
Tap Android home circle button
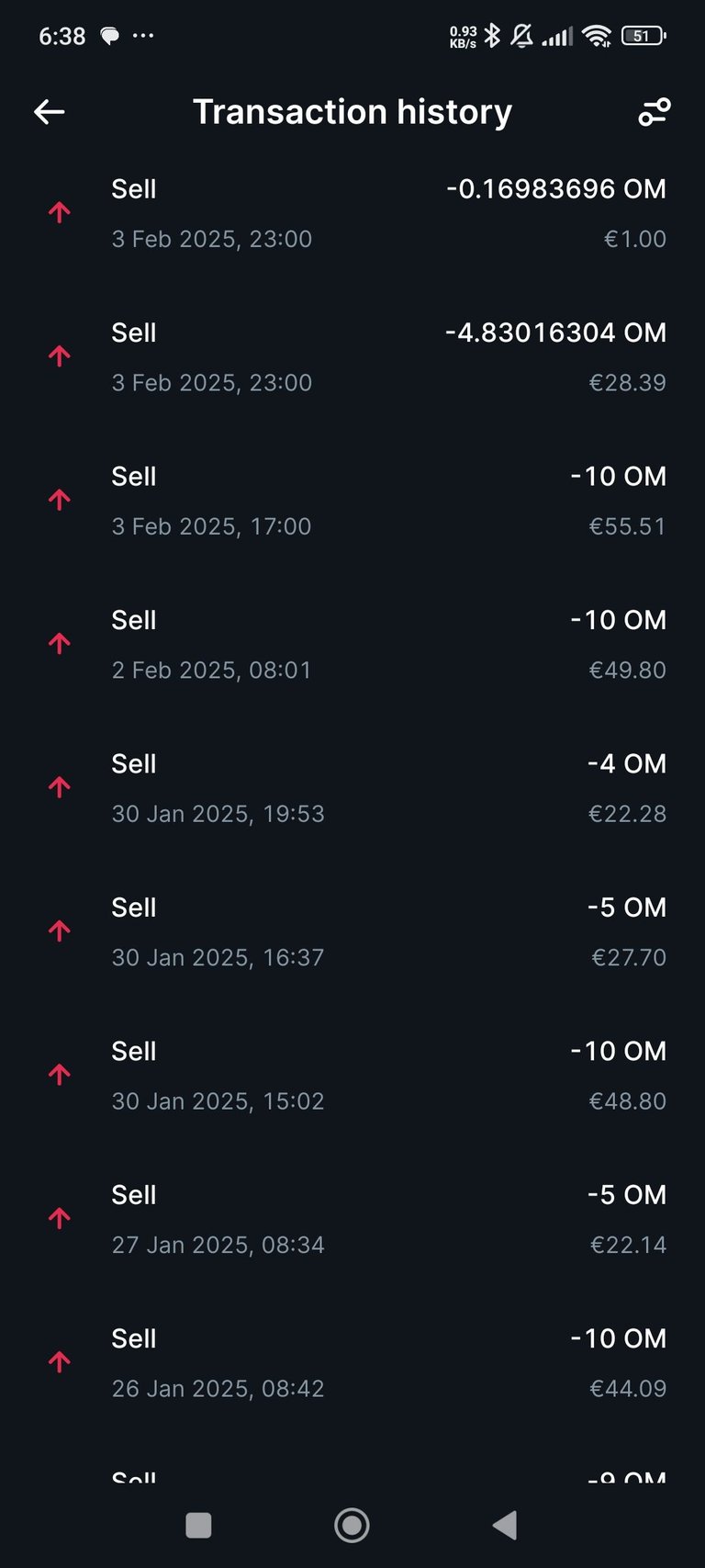coord(352,1526)
